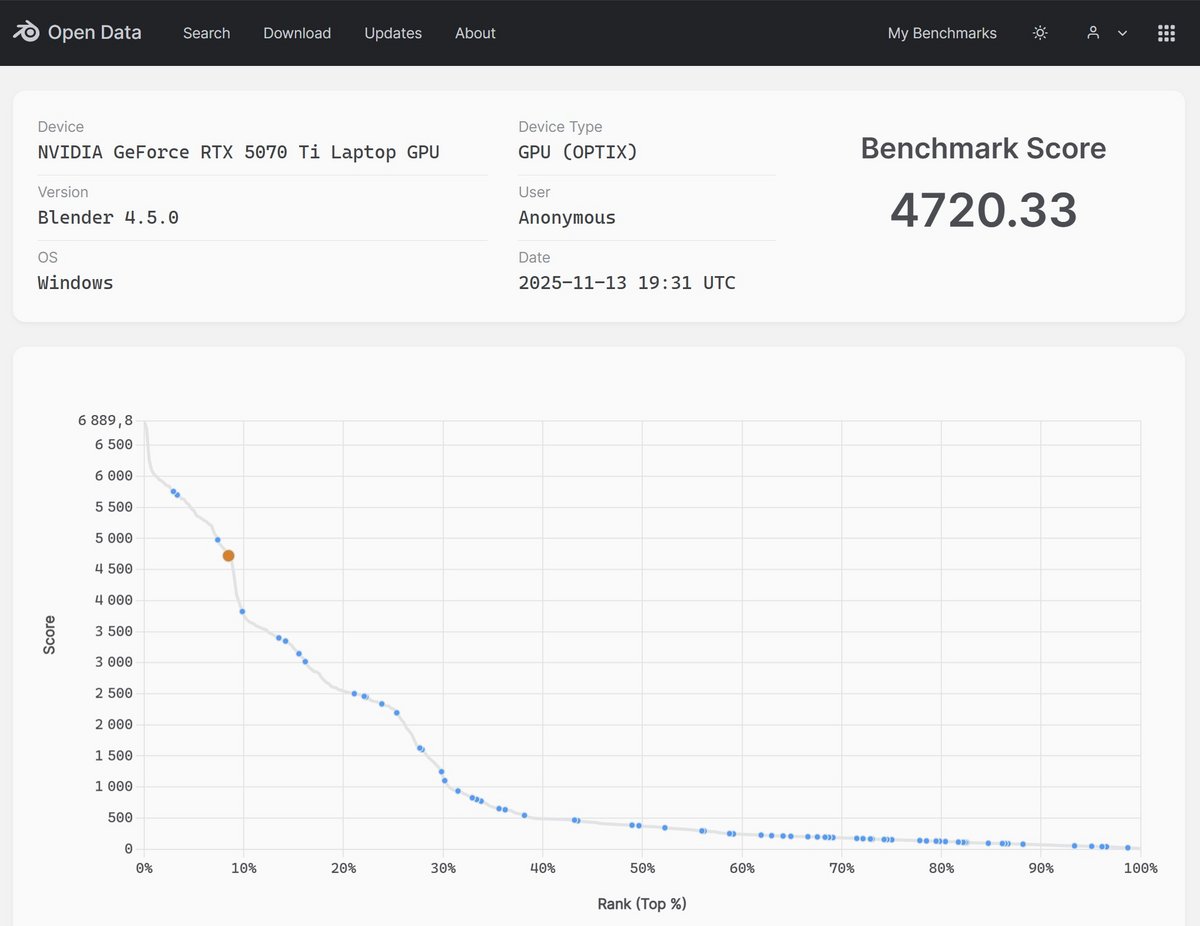Image resolution: width=1200 pixels, height=926 pixels.
Task: Go to the Search page
Action: [x=206, y=33]
